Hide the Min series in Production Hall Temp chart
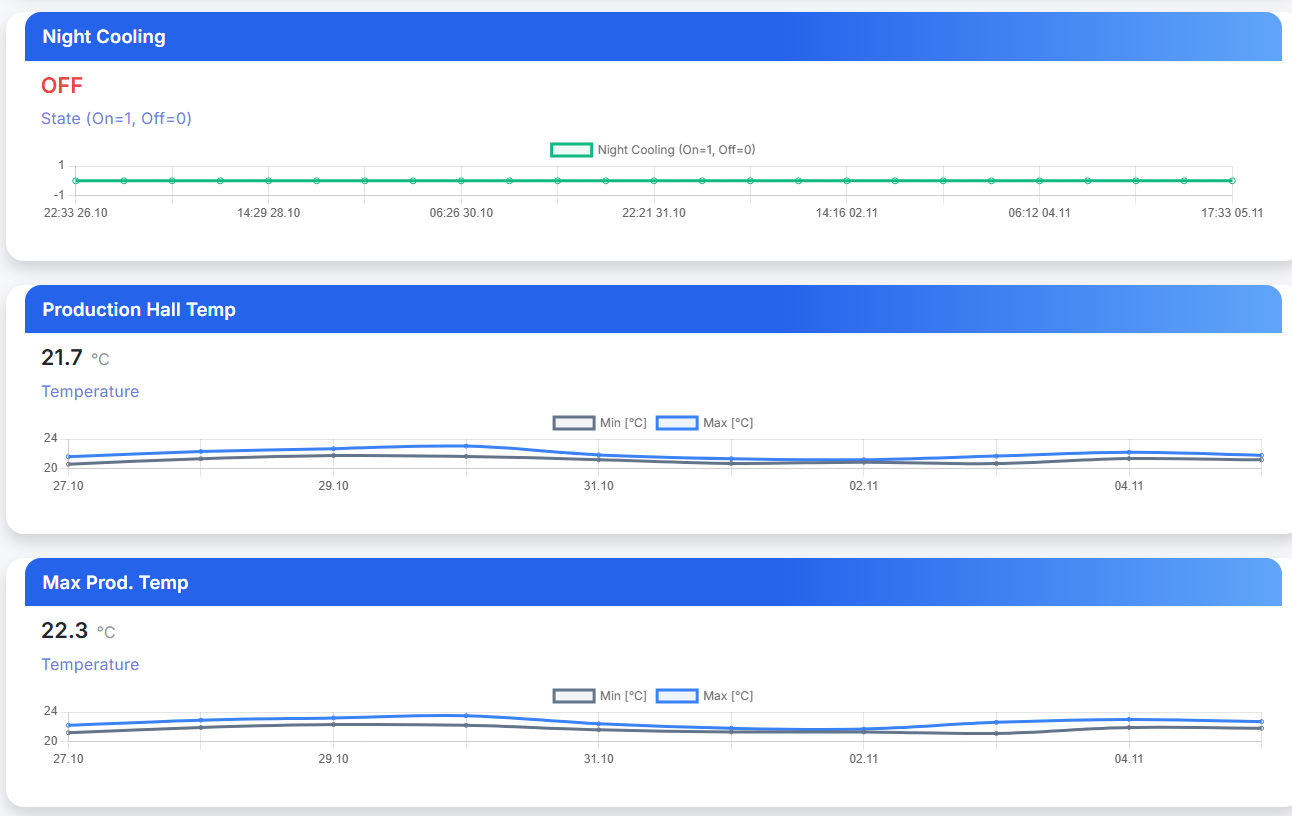1292x816 pixels. pos(575,423)
